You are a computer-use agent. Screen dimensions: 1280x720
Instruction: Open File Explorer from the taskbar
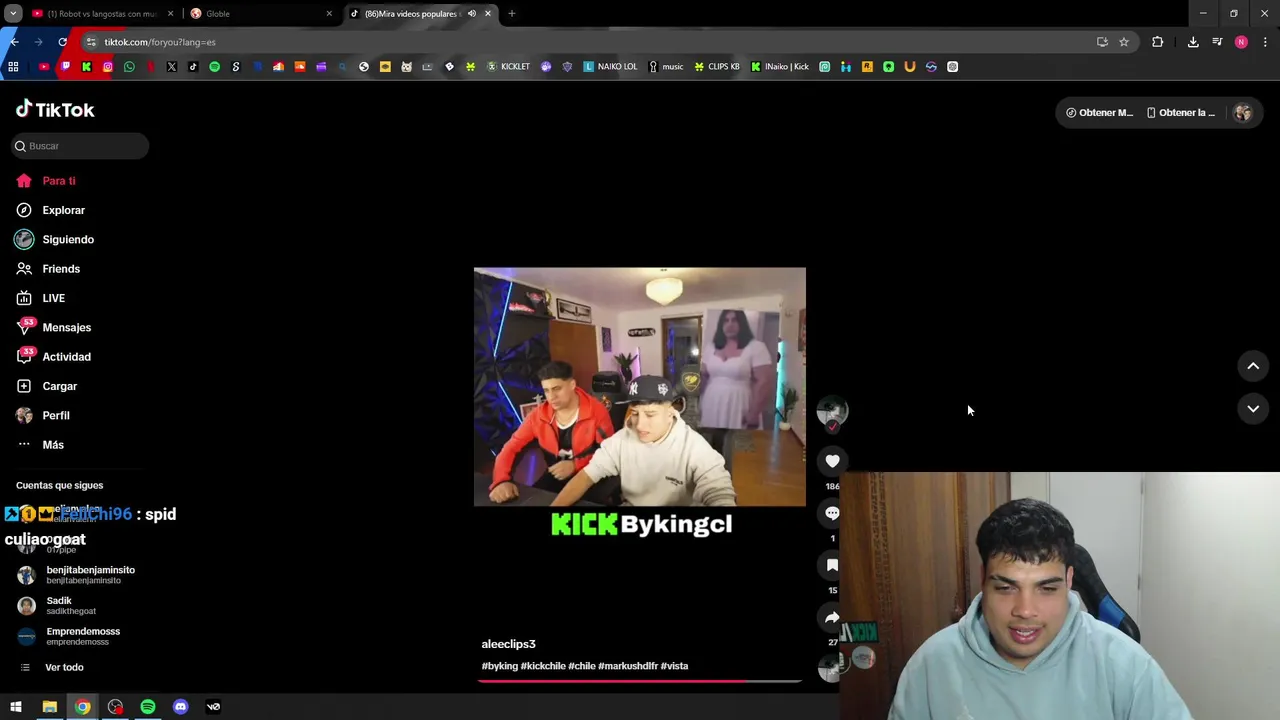pyautogui.click(x=49, y=707)
